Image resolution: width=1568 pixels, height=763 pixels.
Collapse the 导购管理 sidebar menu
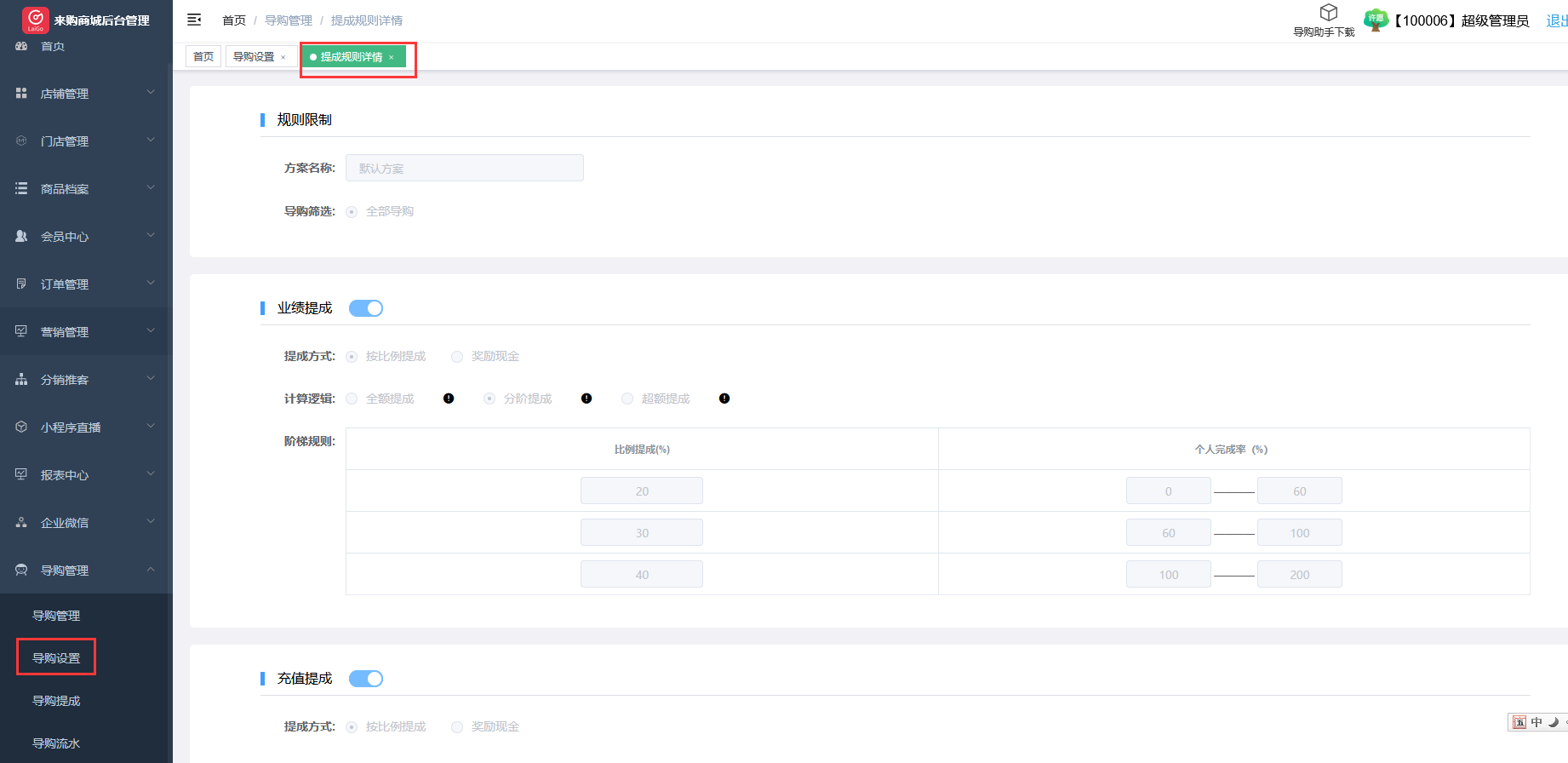(85, 571)
